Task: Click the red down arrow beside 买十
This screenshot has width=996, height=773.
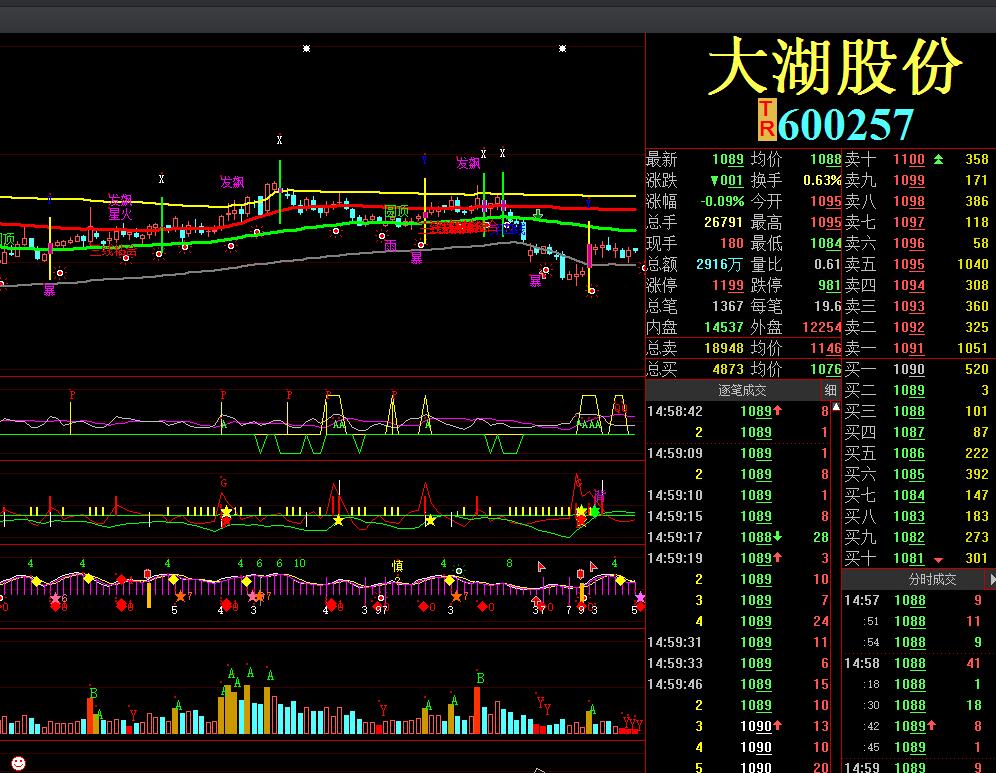Action: point(938,560)
